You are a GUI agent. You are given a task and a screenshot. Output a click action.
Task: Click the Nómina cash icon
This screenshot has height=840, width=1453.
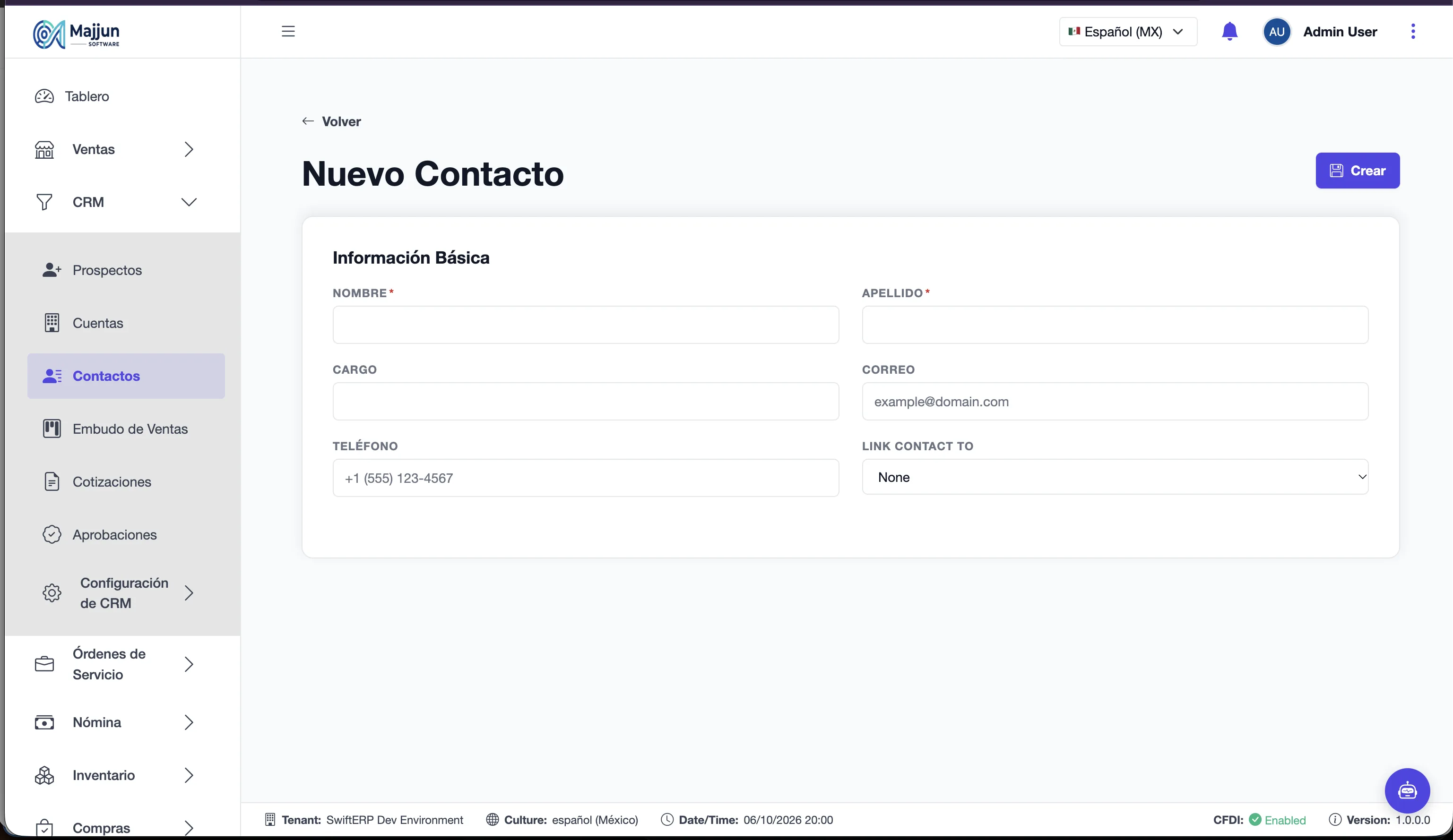pyautogui.click(x=44, y=722)
